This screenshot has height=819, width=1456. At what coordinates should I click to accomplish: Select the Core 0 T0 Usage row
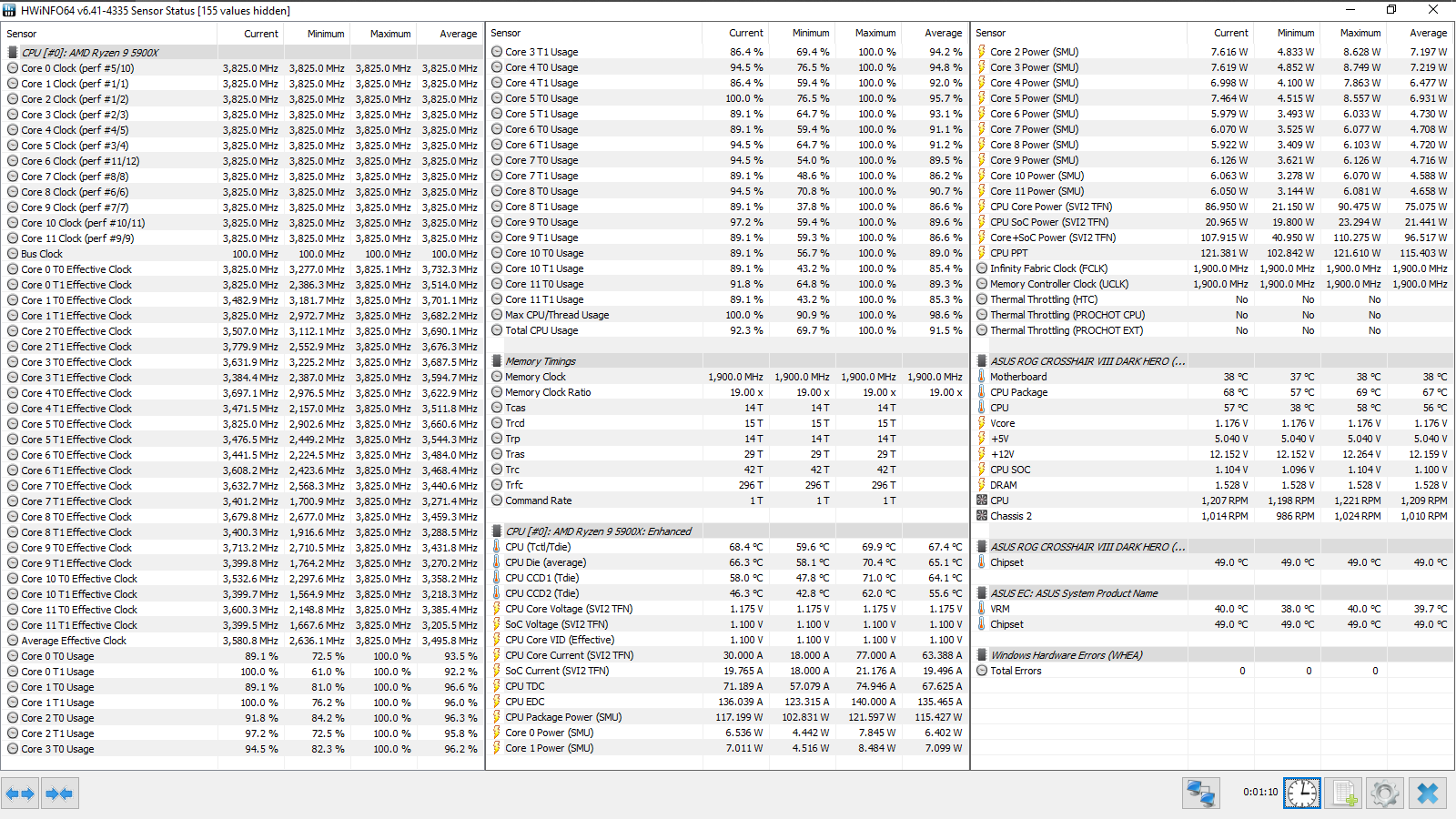[243, 656]
